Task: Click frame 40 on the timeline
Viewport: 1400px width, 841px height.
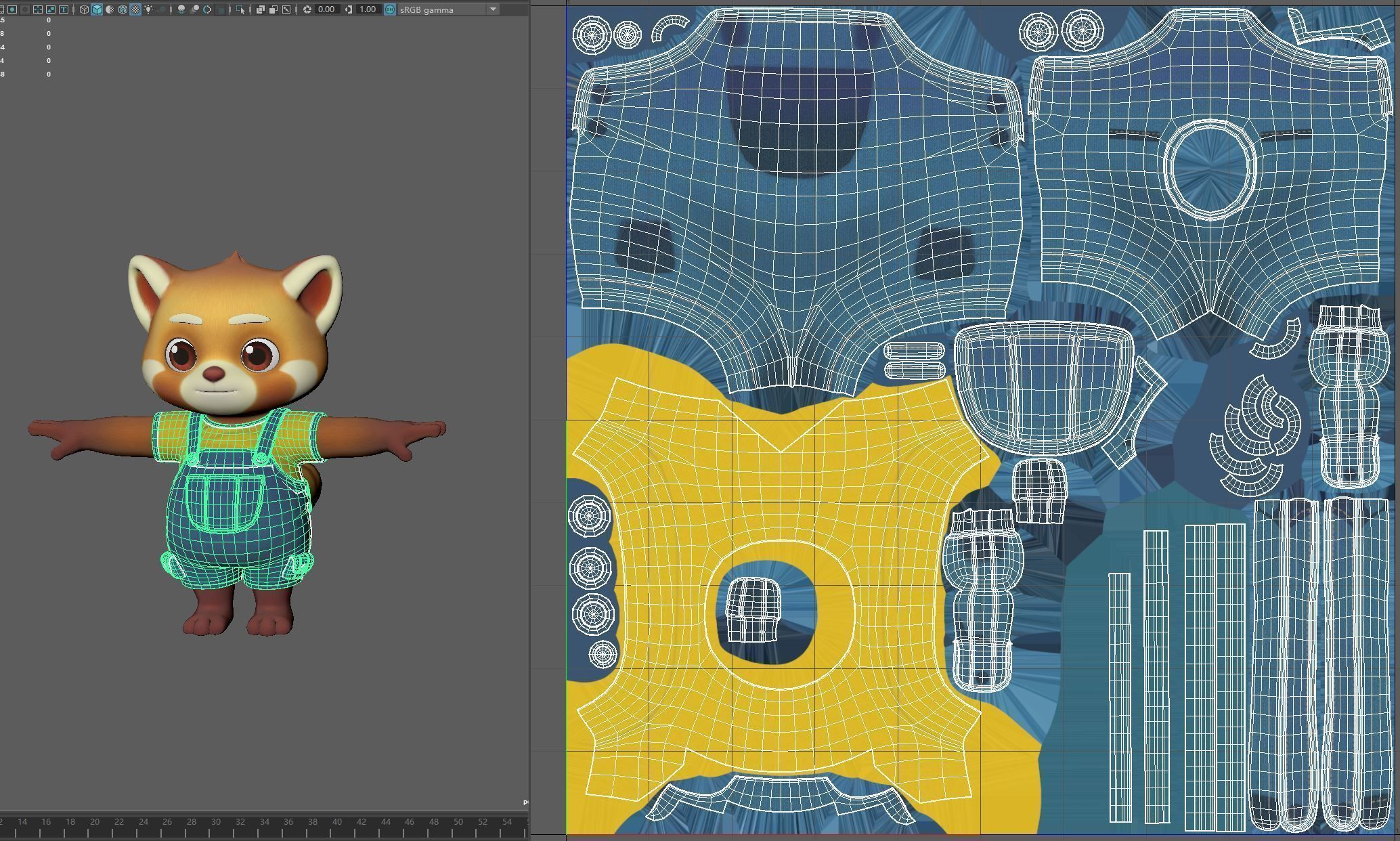Action: coord(336,822)
